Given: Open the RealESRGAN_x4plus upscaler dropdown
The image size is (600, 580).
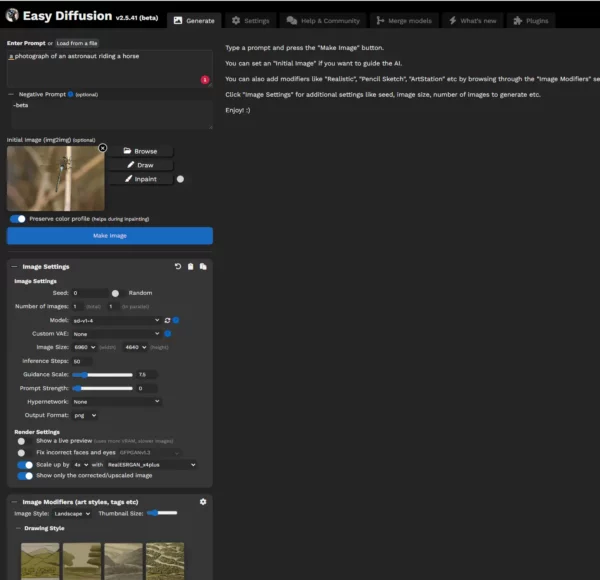Looking at the screenshot, I should [152, 464].
